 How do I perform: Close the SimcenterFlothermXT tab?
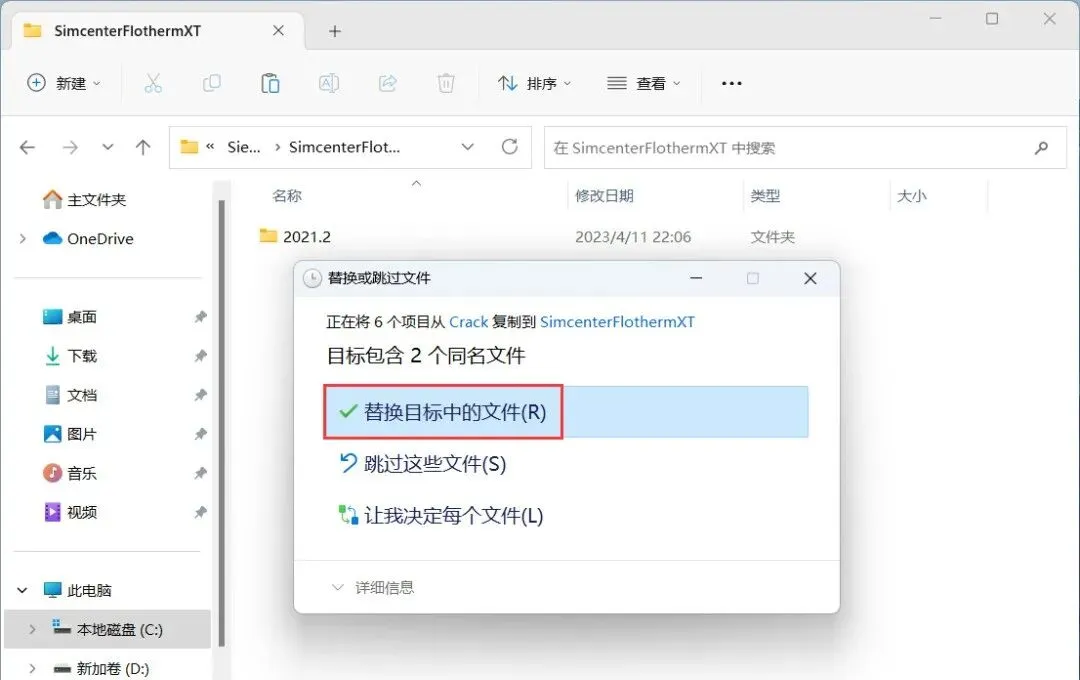278,30
